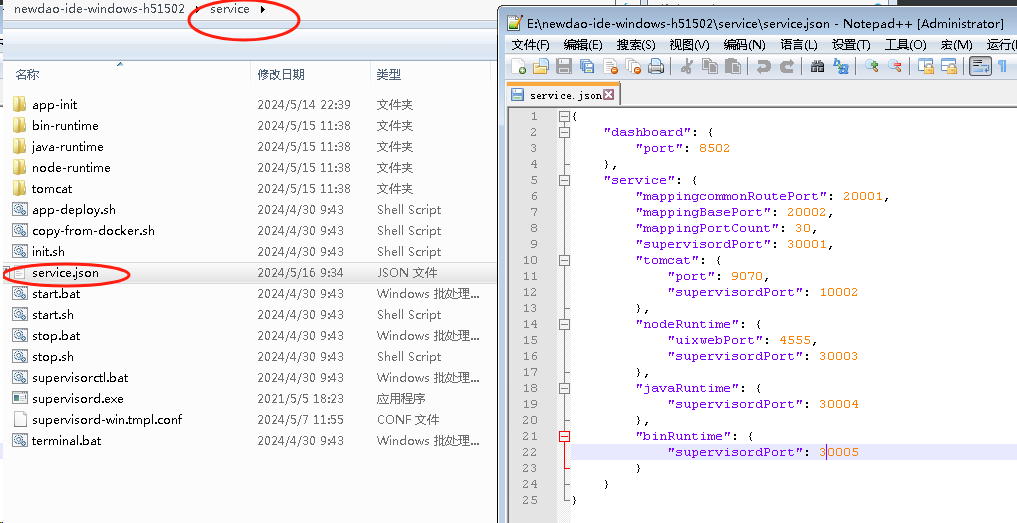Select the start.bat file icon
Viewport: 1017px width, 523px height.
[20, 293]
